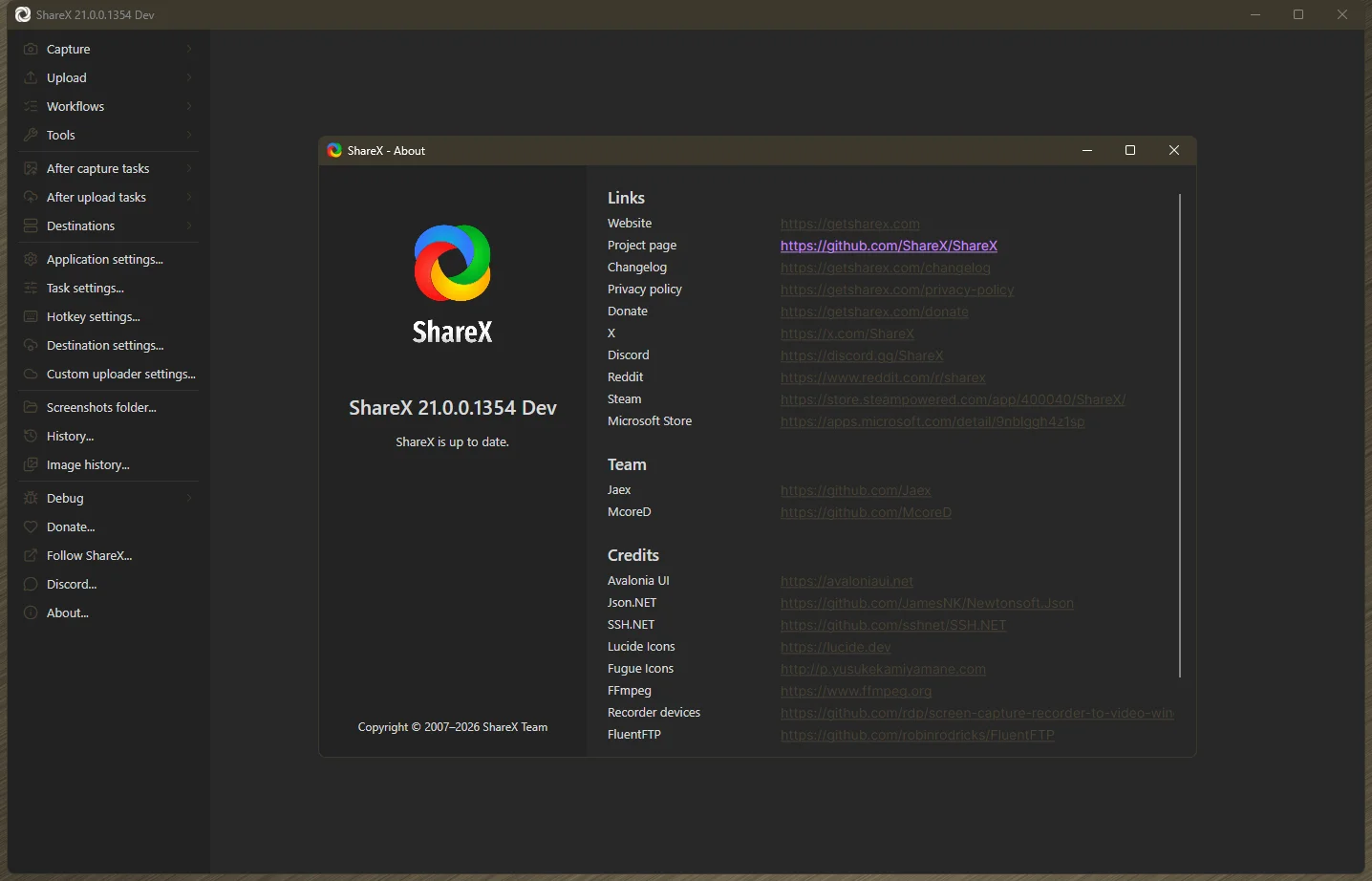Click the Image history icon
1372x881 pixels.
[31, 464]
